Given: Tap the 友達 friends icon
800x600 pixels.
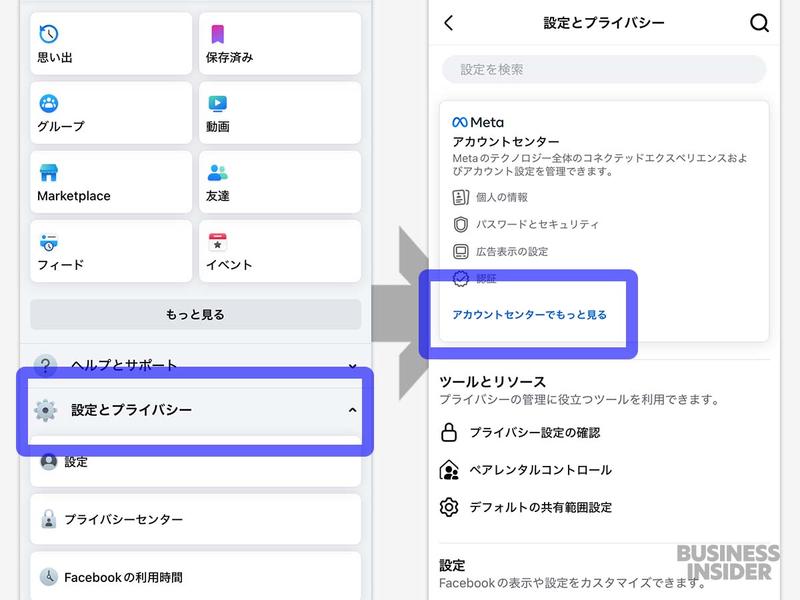Looking at the screenshot, I should point(217,172).
